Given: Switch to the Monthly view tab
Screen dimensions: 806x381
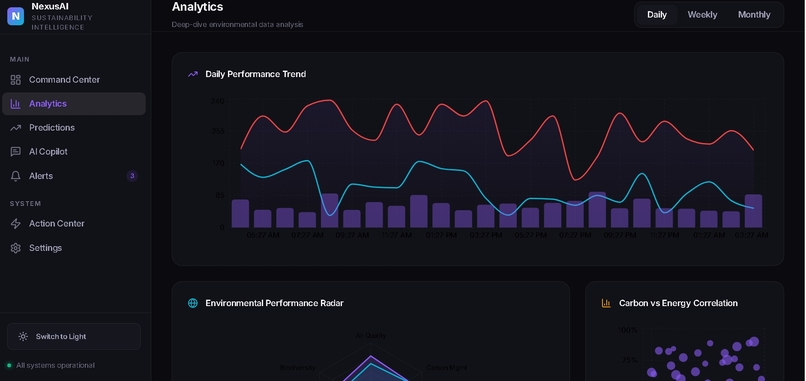Looking at the screenshot, I should point(754,14).
